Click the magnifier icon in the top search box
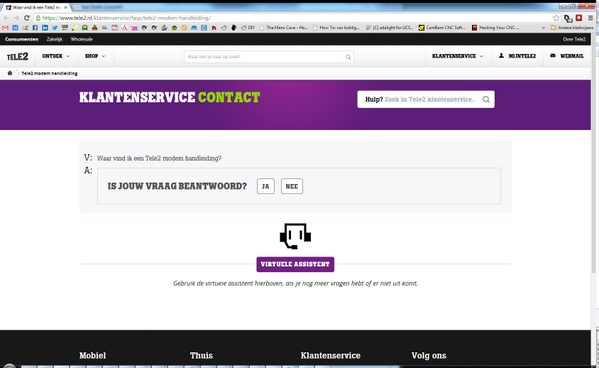 click(x=348, y=57)
